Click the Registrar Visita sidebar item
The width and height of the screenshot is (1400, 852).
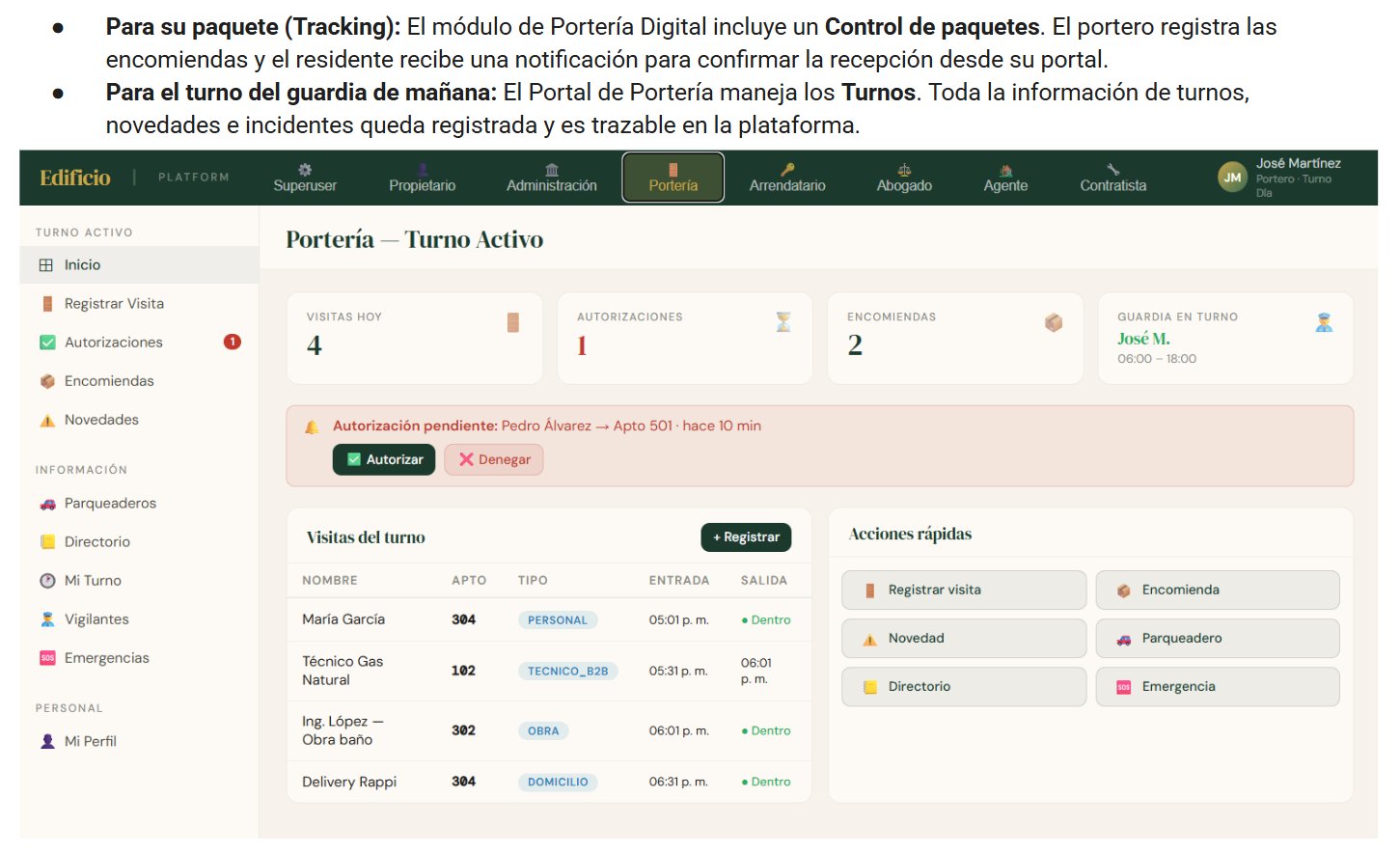pyautogui.click(x=139, y=304)
